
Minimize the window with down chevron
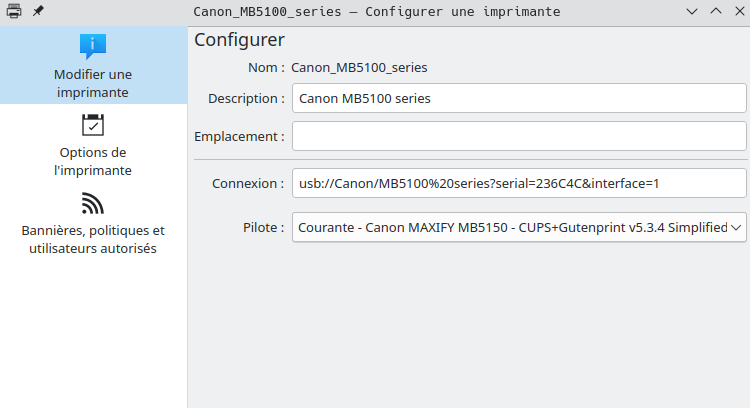coord(692,11)
